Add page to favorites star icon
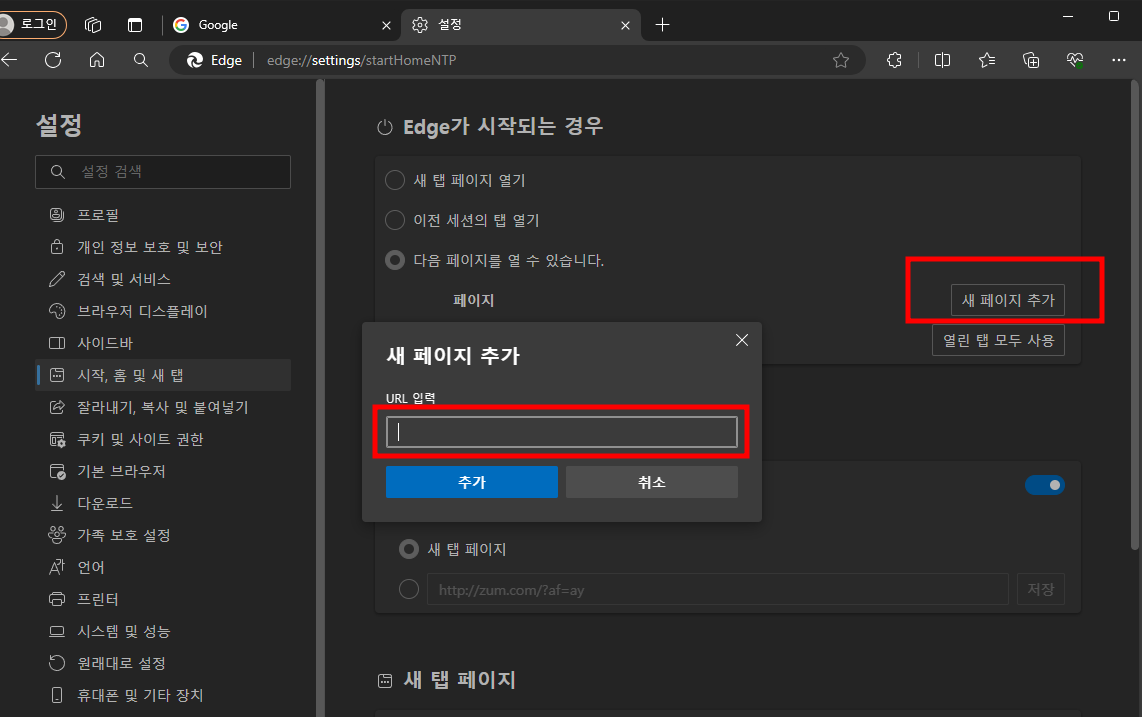This screenshot has width=1142, height=717. [841, 60]
